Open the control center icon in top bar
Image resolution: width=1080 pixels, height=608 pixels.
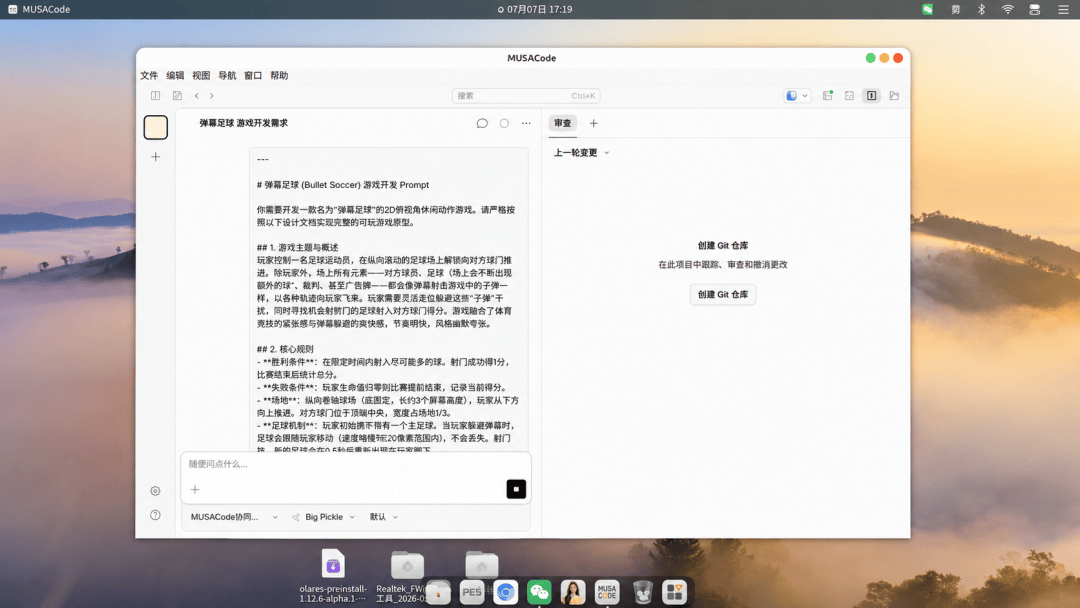coord(1035,10)
